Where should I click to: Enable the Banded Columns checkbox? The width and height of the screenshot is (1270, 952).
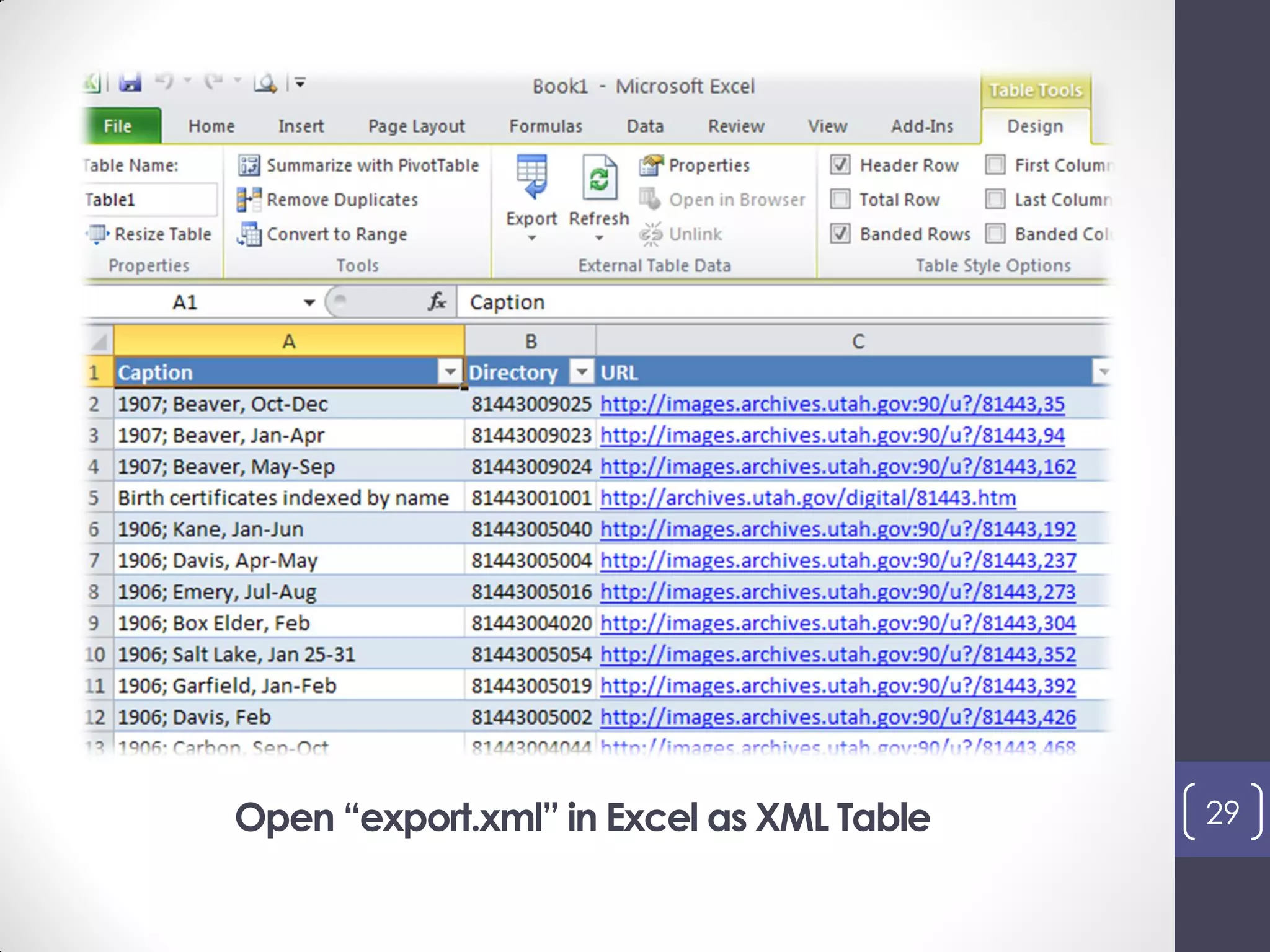click(995, 234)
